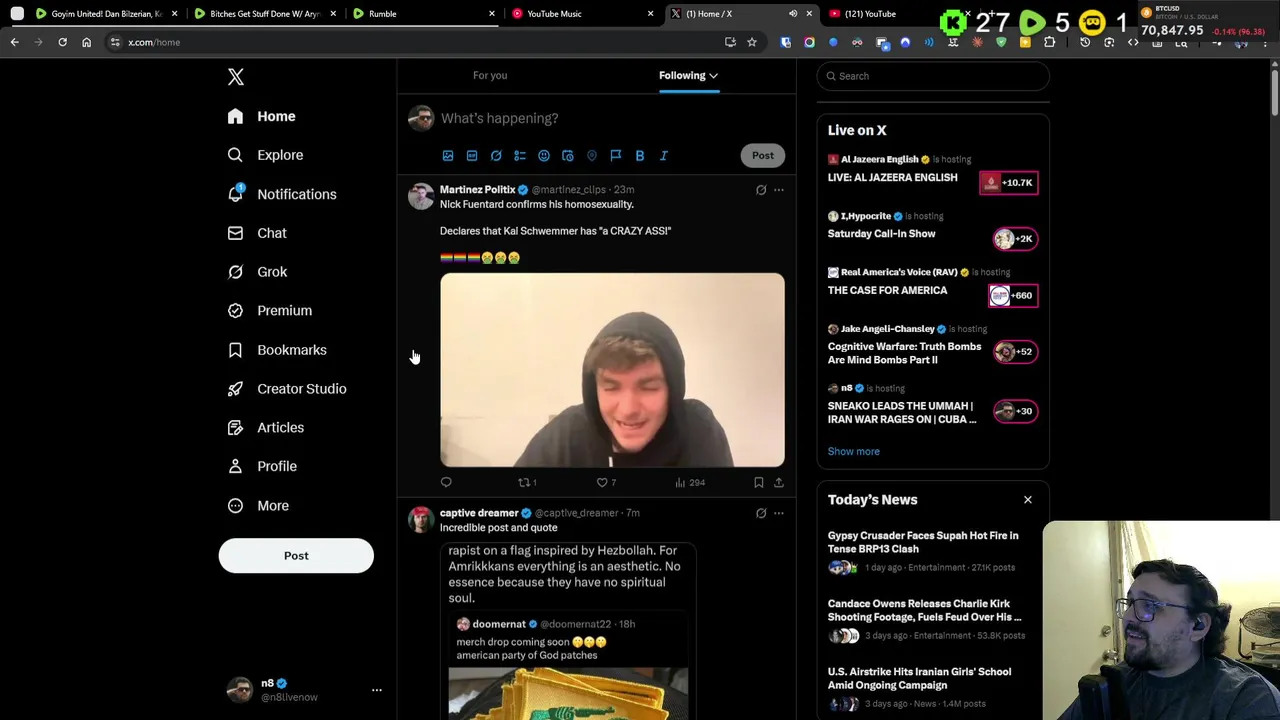
Task: Toggle italic formatting in composer
Action: pos(664,156)
